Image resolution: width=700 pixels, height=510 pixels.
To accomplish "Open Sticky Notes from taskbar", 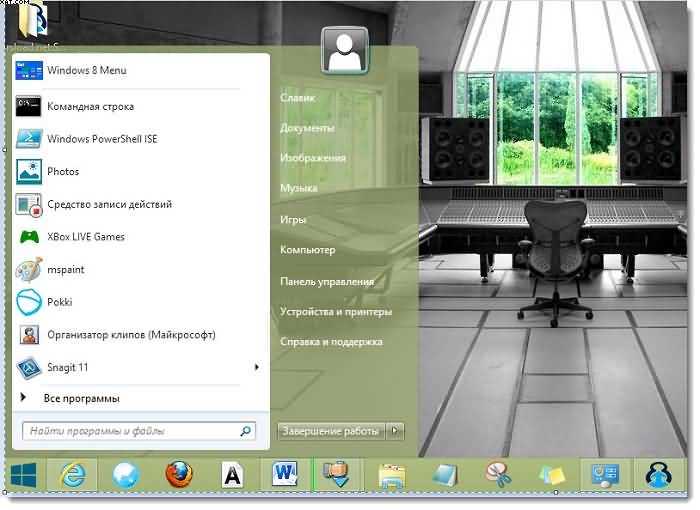I will [551, 476].
